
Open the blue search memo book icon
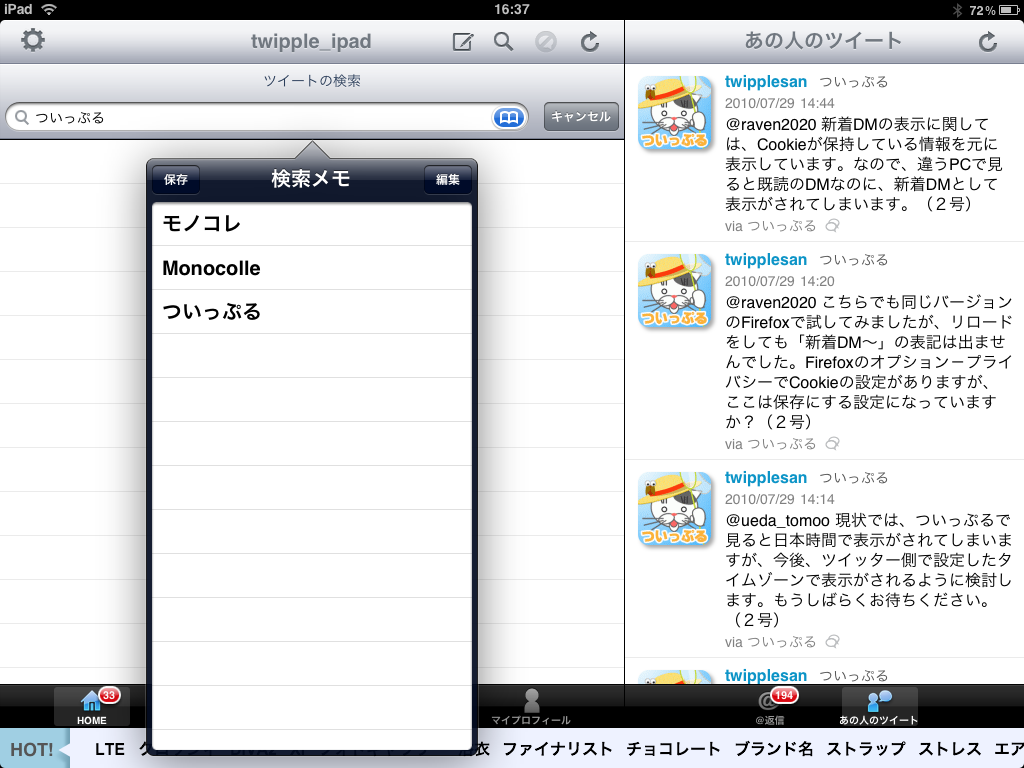click(x=508, y=116)
